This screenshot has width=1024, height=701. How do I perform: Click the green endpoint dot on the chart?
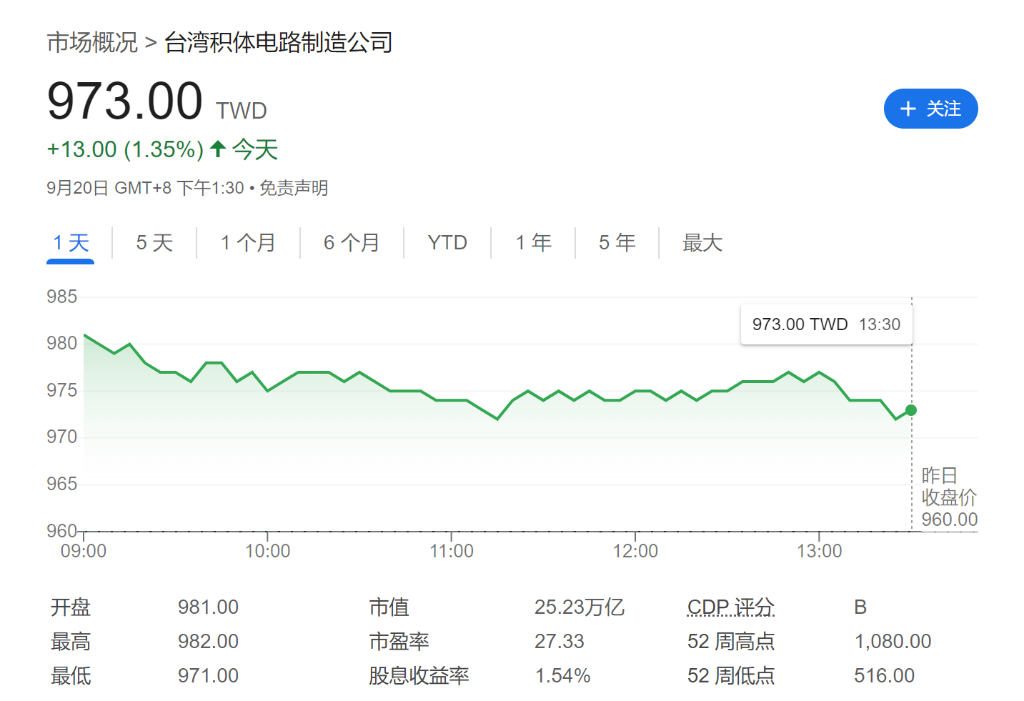[x=911, y=410]
